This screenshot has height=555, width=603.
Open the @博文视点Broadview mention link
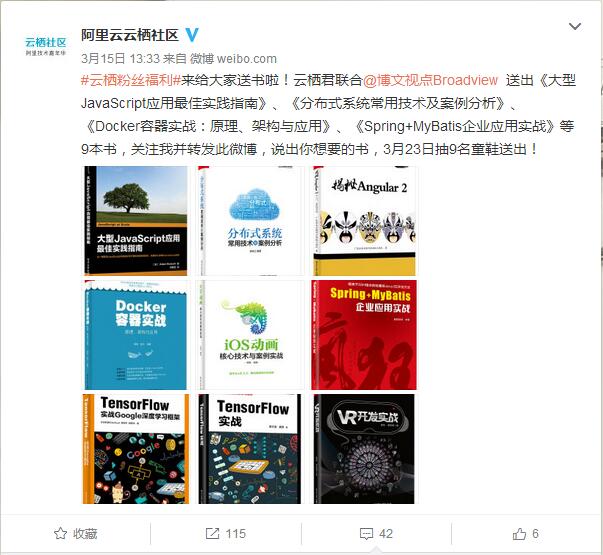(x=430, y=80)
